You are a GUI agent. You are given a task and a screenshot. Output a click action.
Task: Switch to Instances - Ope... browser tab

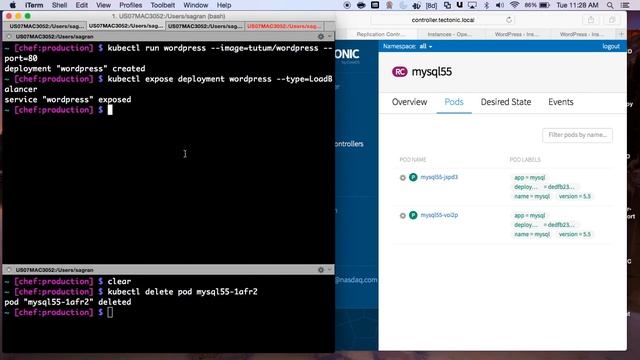point(449,34)
